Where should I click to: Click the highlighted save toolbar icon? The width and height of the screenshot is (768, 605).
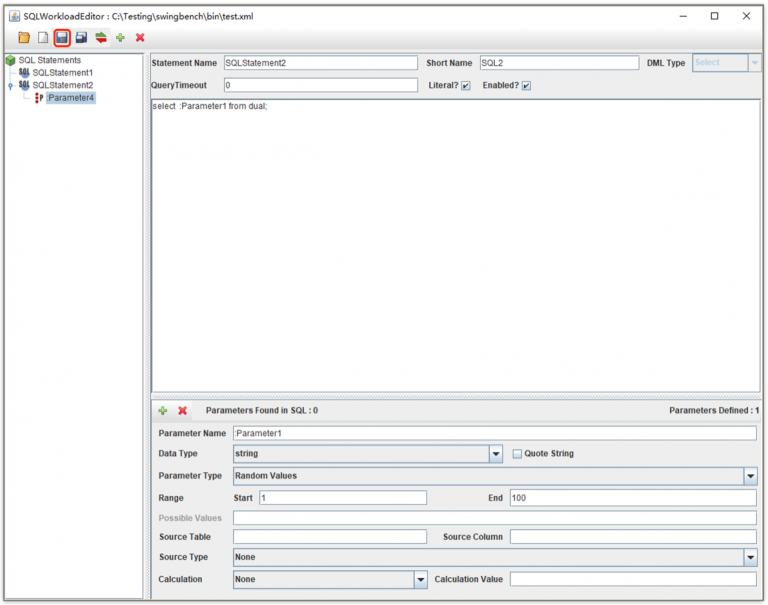coord(62,38)
